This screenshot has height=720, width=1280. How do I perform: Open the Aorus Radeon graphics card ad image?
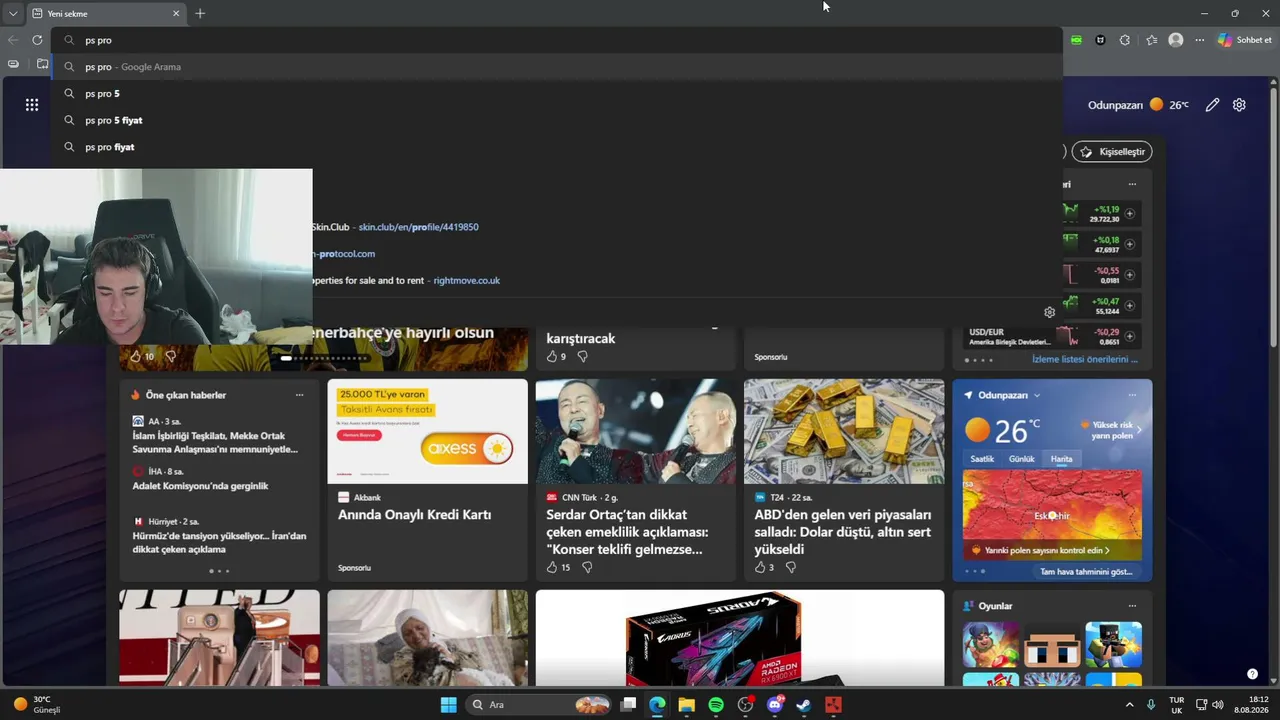click(740, 638)
